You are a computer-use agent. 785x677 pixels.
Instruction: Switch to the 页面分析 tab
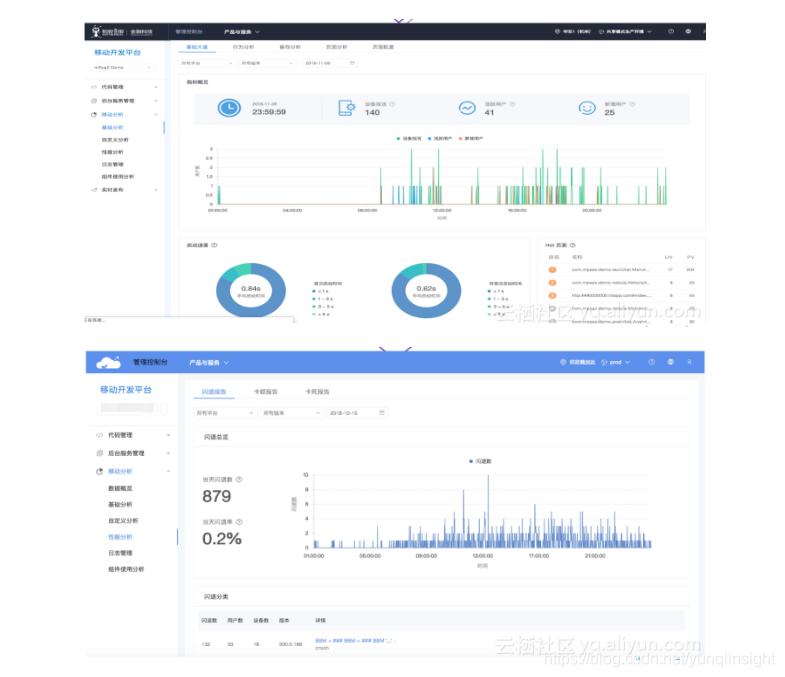(336, 47)
